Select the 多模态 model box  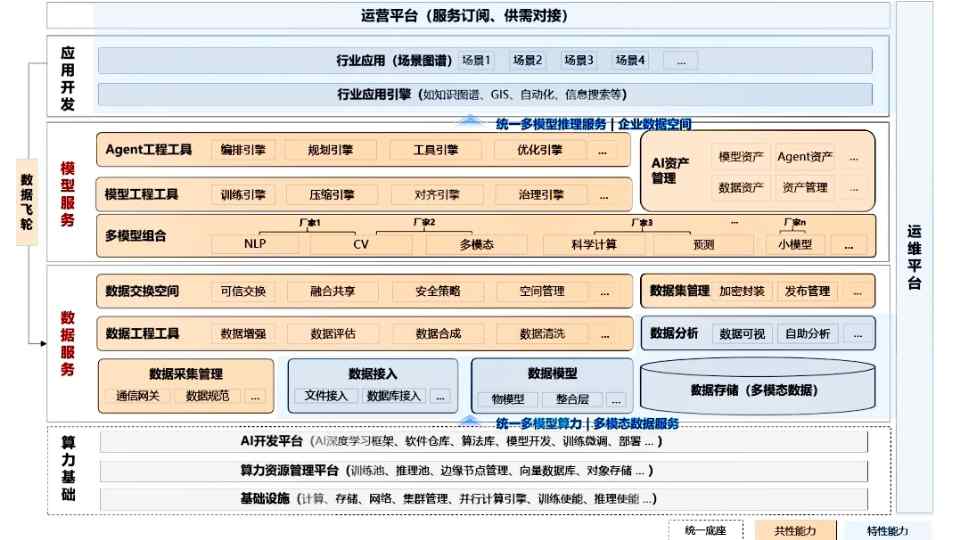(x=478, y=244)
